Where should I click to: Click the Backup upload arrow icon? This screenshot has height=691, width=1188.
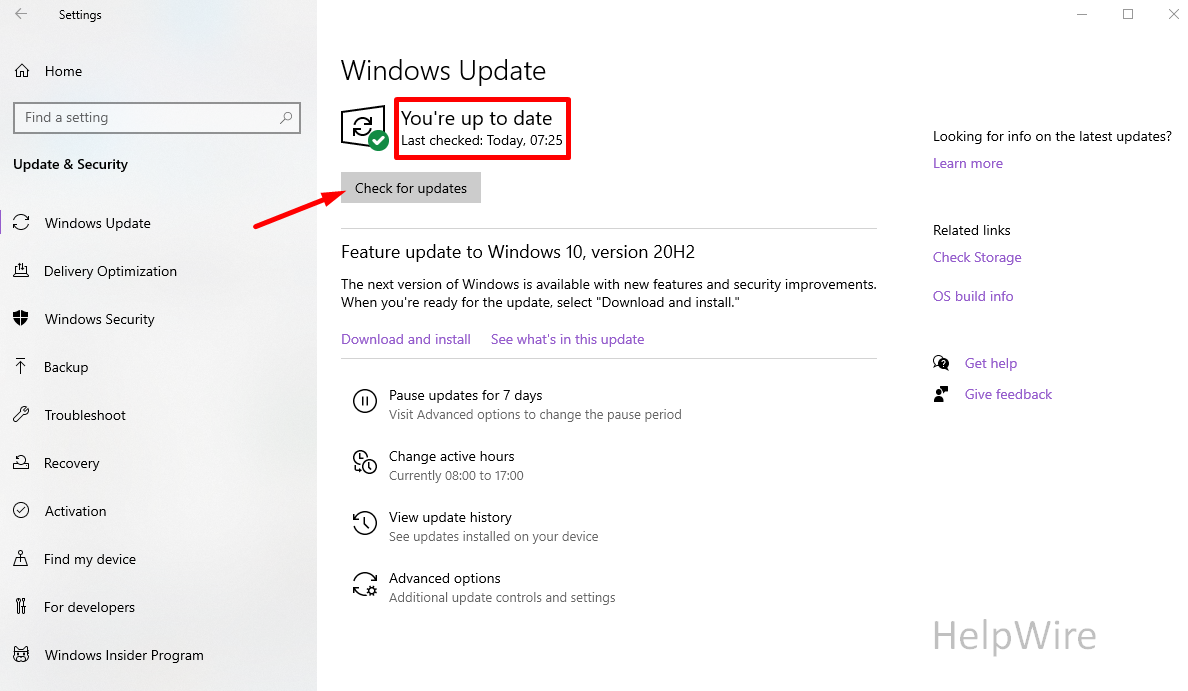21,367
